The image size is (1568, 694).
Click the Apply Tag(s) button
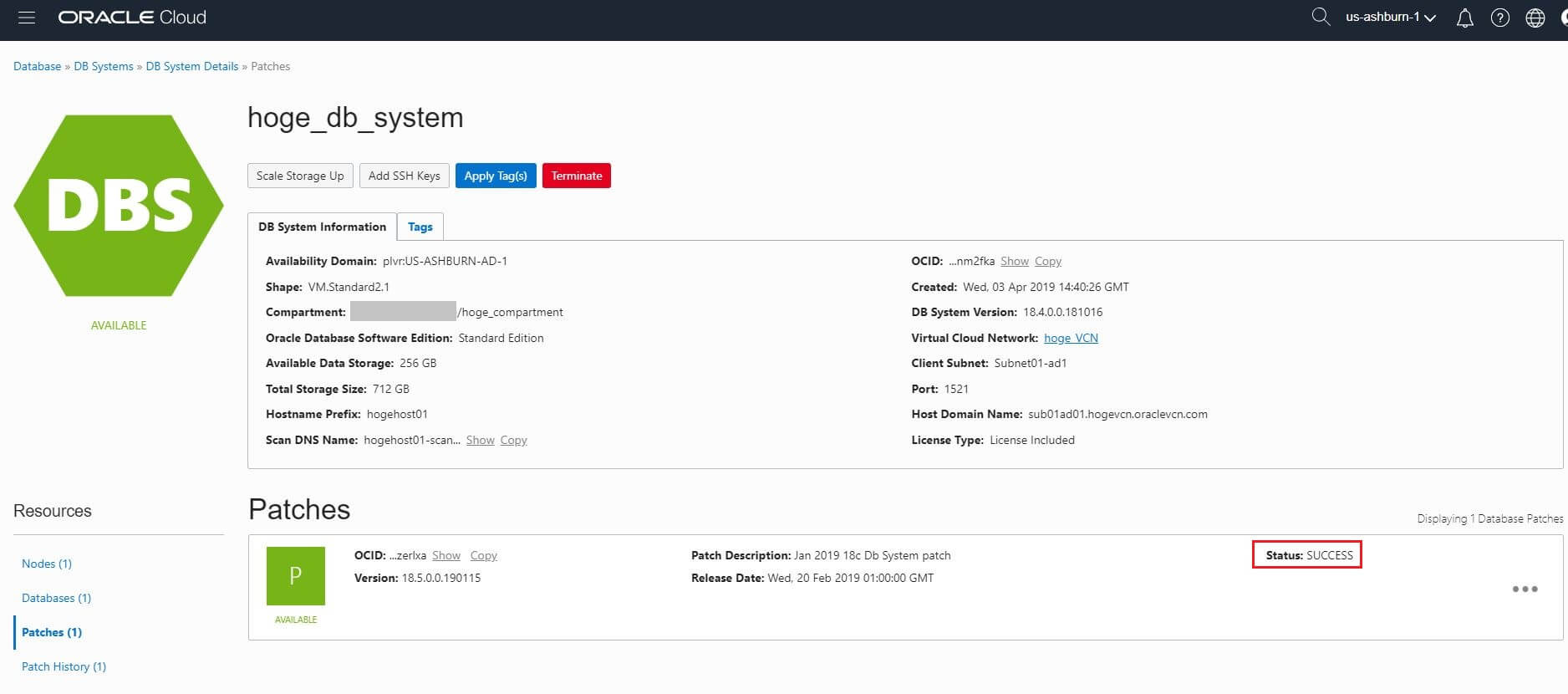tap(496, 176)
